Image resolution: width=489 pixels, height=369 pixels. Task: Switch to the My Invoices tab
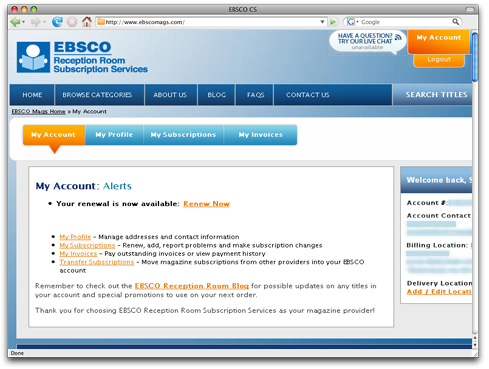tap(260, 135)
